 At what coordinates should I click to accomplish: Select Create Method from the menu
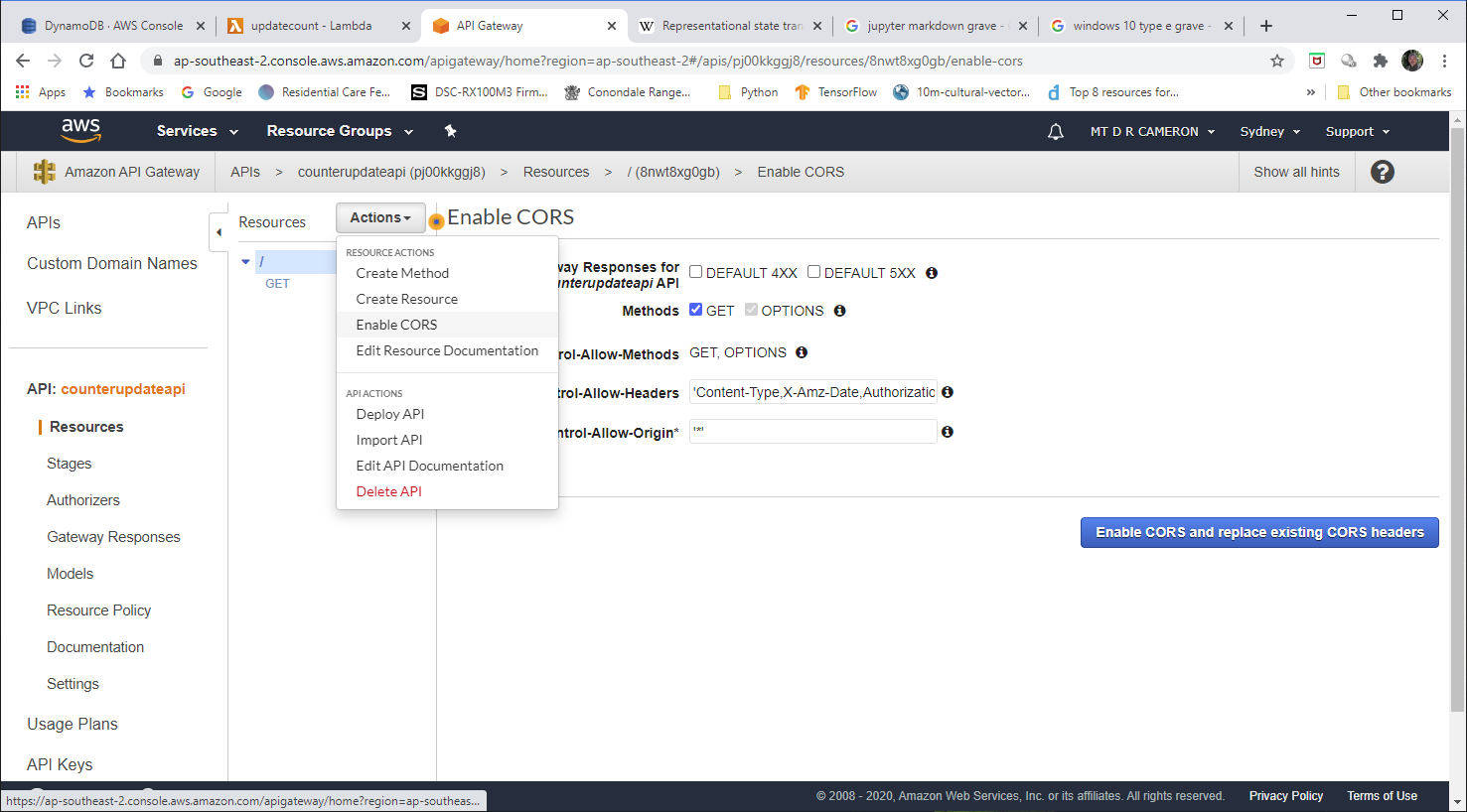(x=447, y=273)
